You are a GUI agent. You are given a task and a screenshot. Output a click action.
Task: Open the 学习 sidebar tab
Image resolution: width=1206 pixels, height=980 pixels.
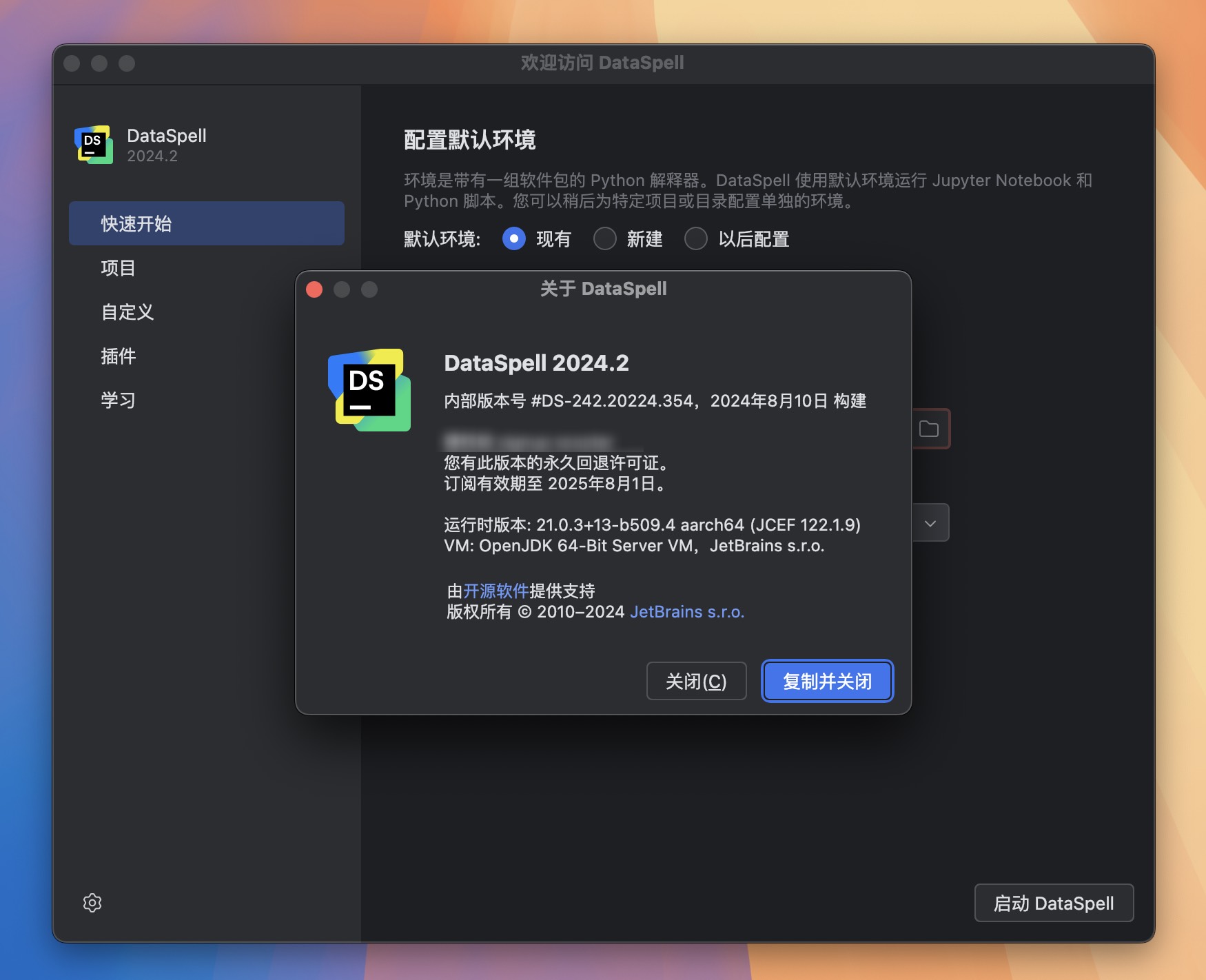click(207, 400)
